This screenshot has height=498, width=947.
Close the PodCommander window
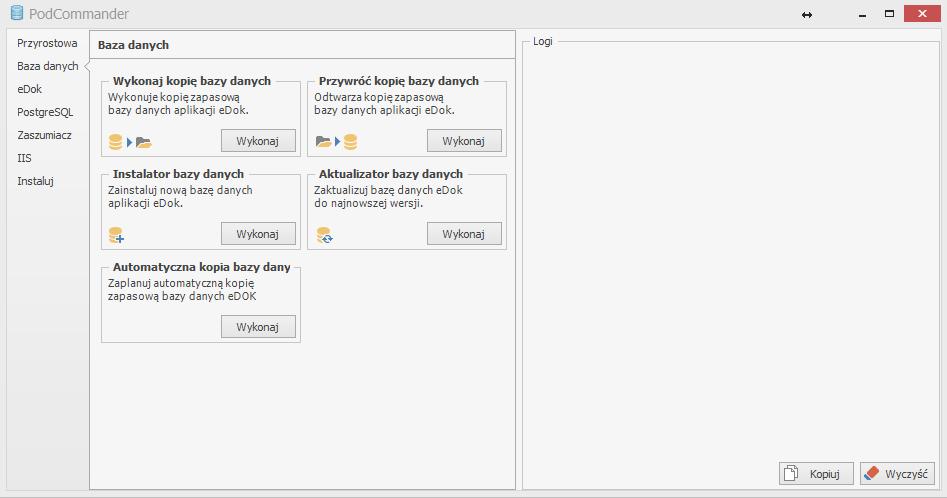coord(922,13)
